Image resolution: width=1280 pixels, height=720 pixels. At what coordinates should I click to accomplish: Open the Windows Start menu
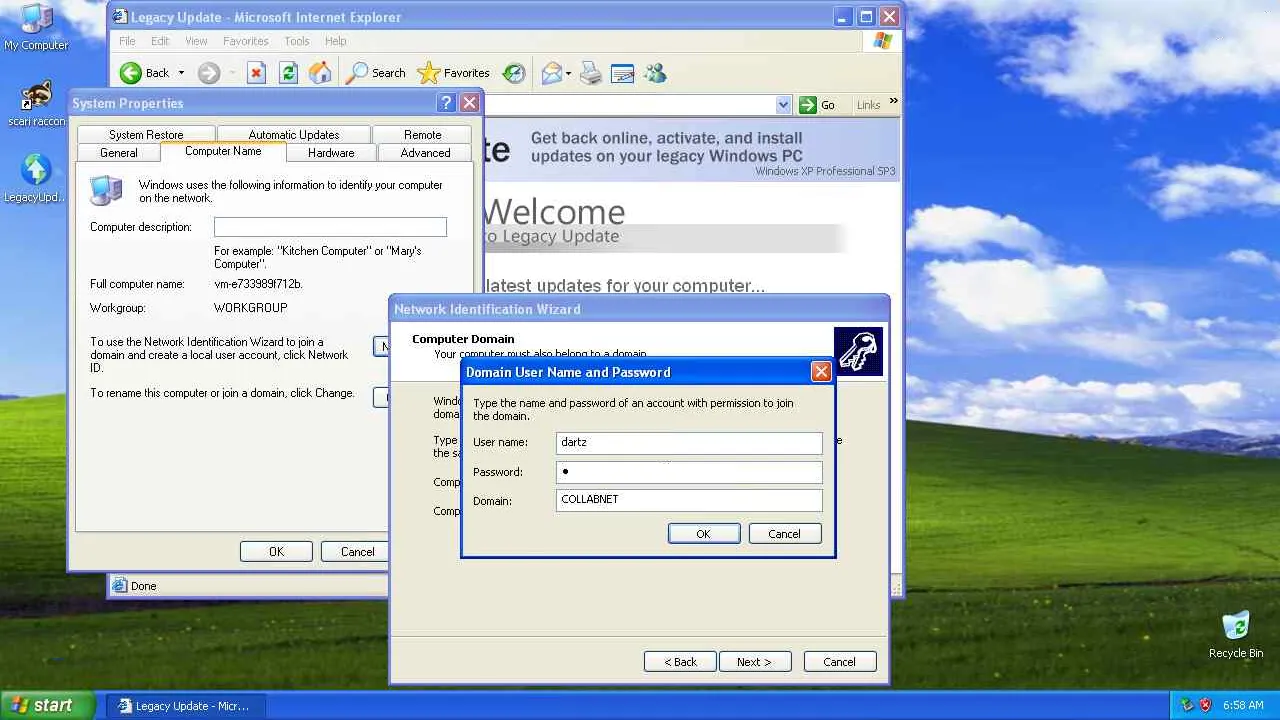pyautogui.click(x=48, y=705)
